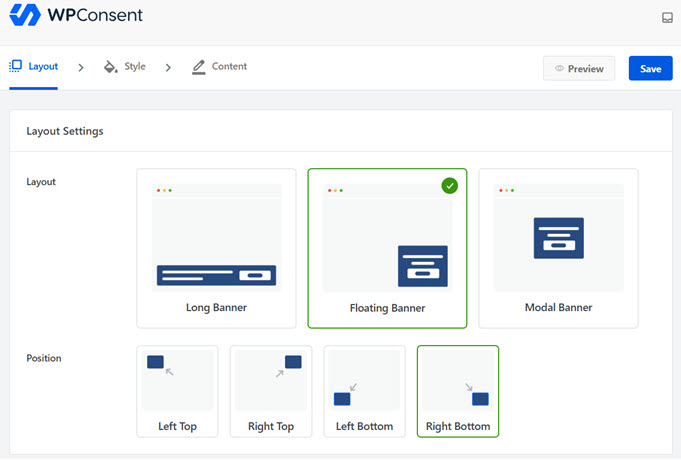The height and width of the screenshot is (460, 681).
Task: Click the chevron after Layout step
Action: (81, 68)
